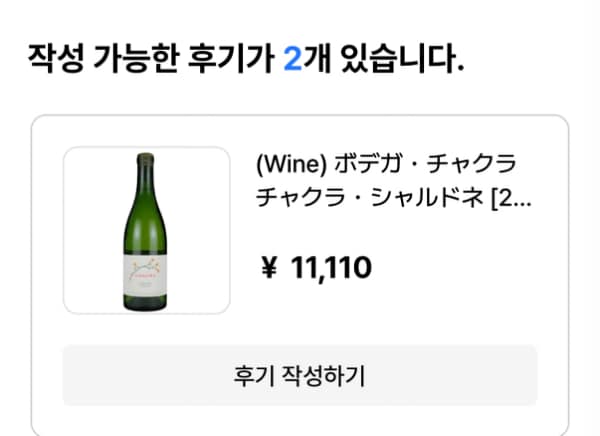Click the yen ¥ currency symbol
The width and height of the screenshot is (600, 436).
[268, 268]
